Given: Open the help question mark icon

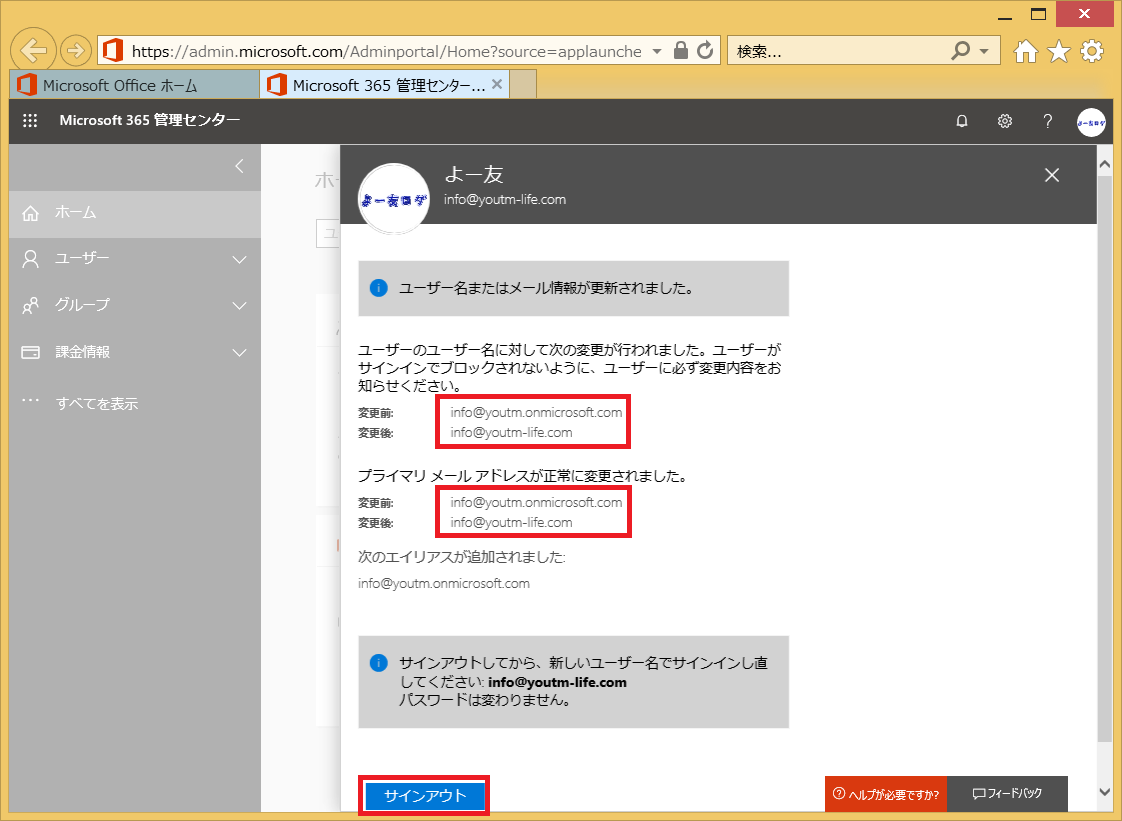Looking at the screenshot, I should [x=1048, y=121].
